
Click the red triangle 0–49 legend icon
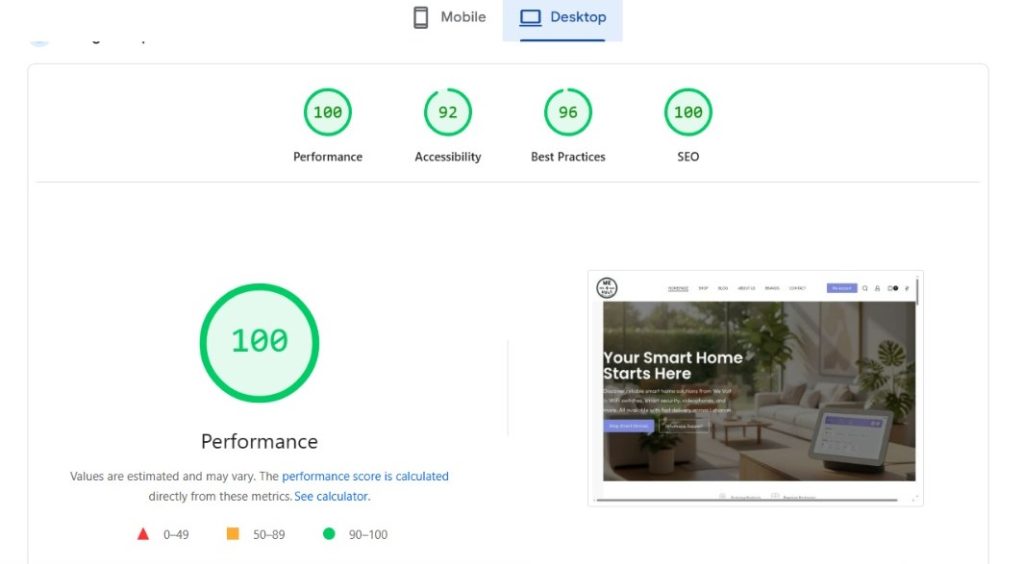143,534
